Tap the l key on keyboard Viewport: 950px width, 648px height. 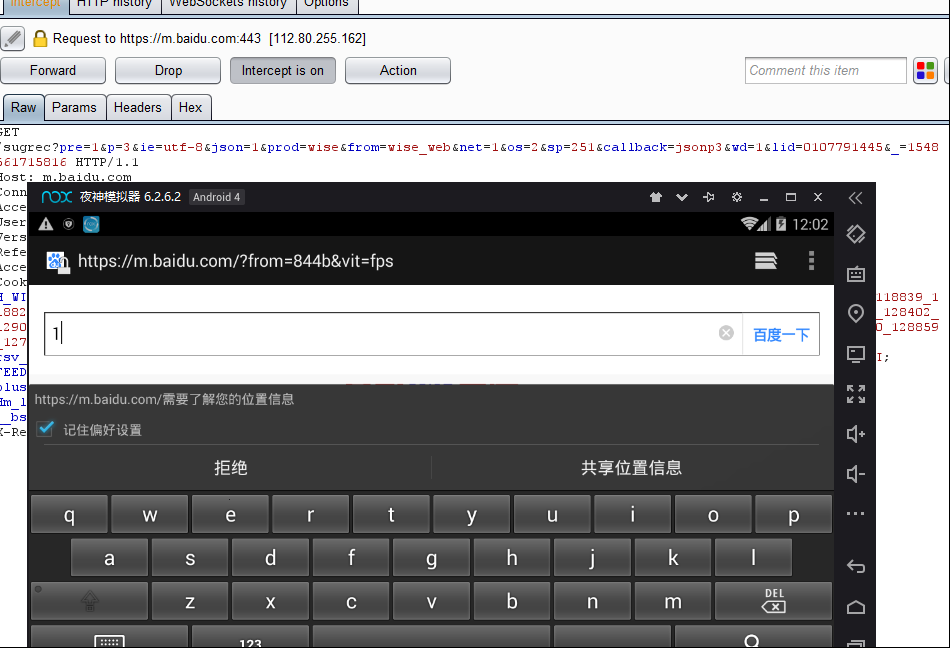coord(753,557)
